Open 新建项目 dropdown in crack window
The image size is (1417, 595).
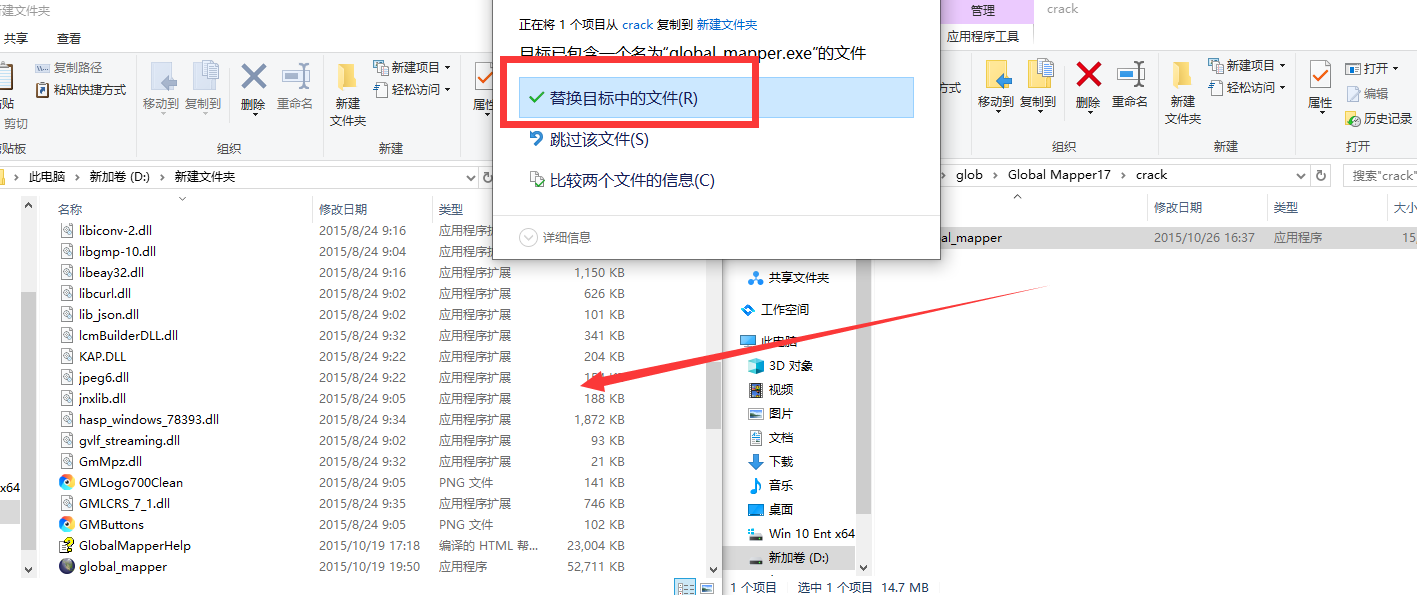(1247, 65)
